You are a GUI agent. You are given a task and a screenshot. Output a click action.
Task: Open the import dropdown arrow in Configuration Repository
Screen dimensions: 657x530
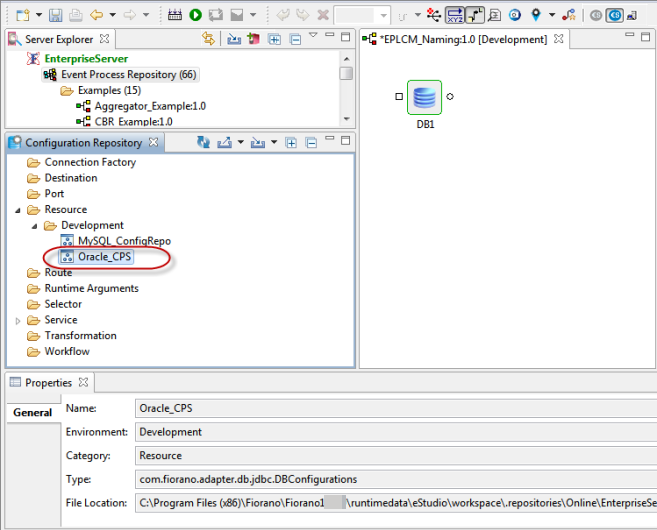274,142
